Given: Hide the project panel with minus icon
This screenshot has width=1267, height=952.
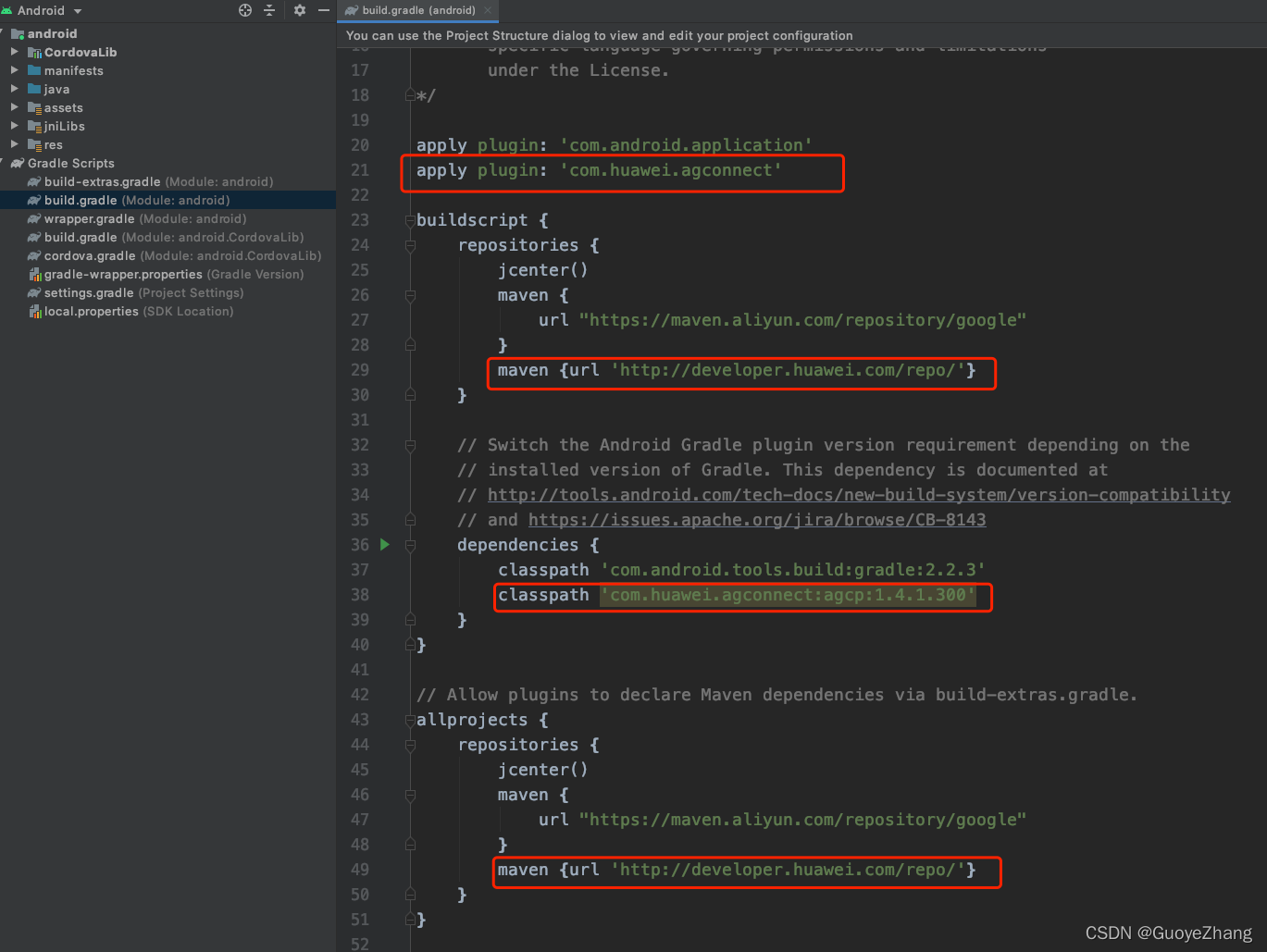Looking at the screenshot, I should click(x=324, y=10).
